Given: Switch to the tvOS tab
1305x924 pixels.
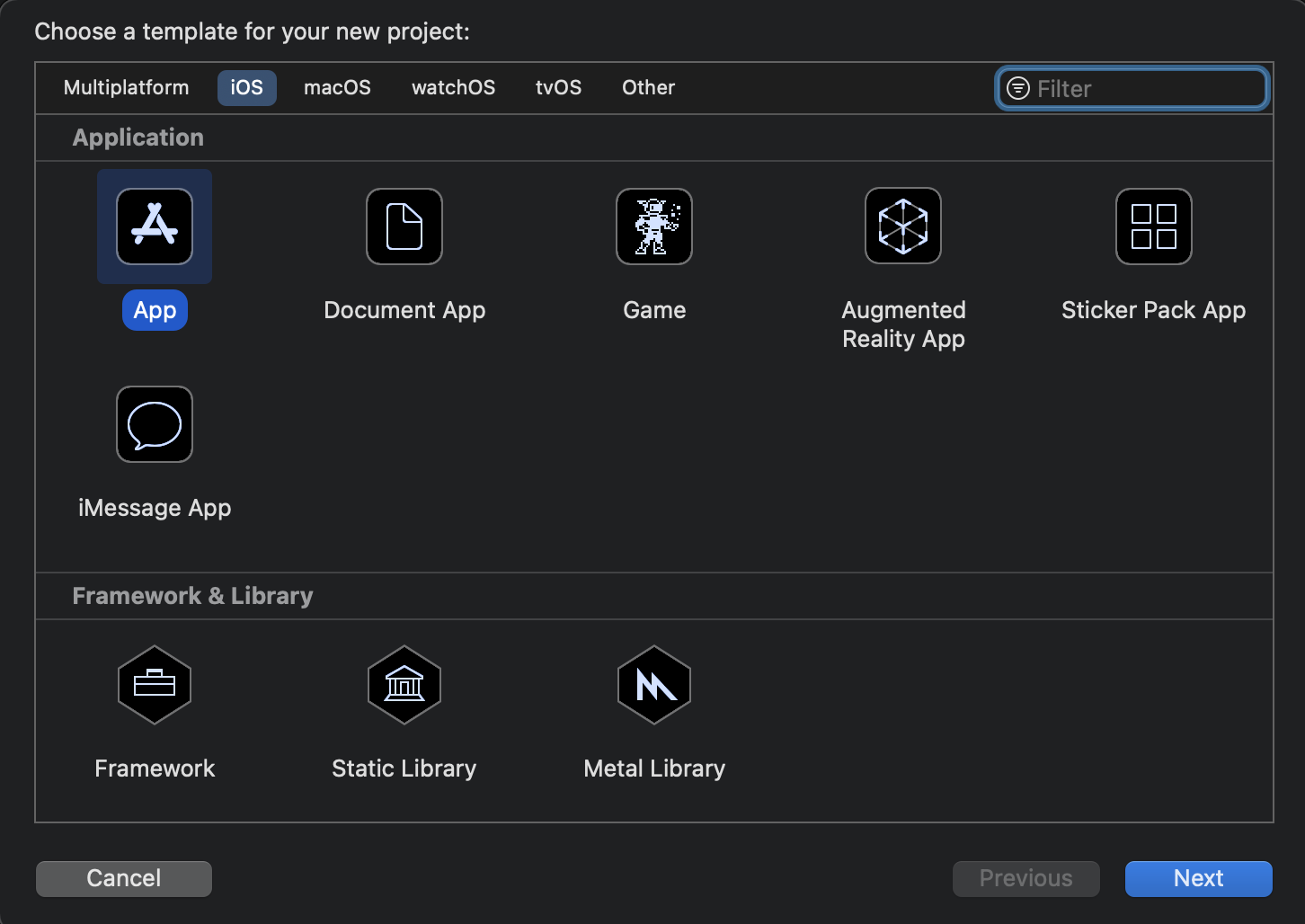Looking at the screenshot, I should tap(558, 88).
